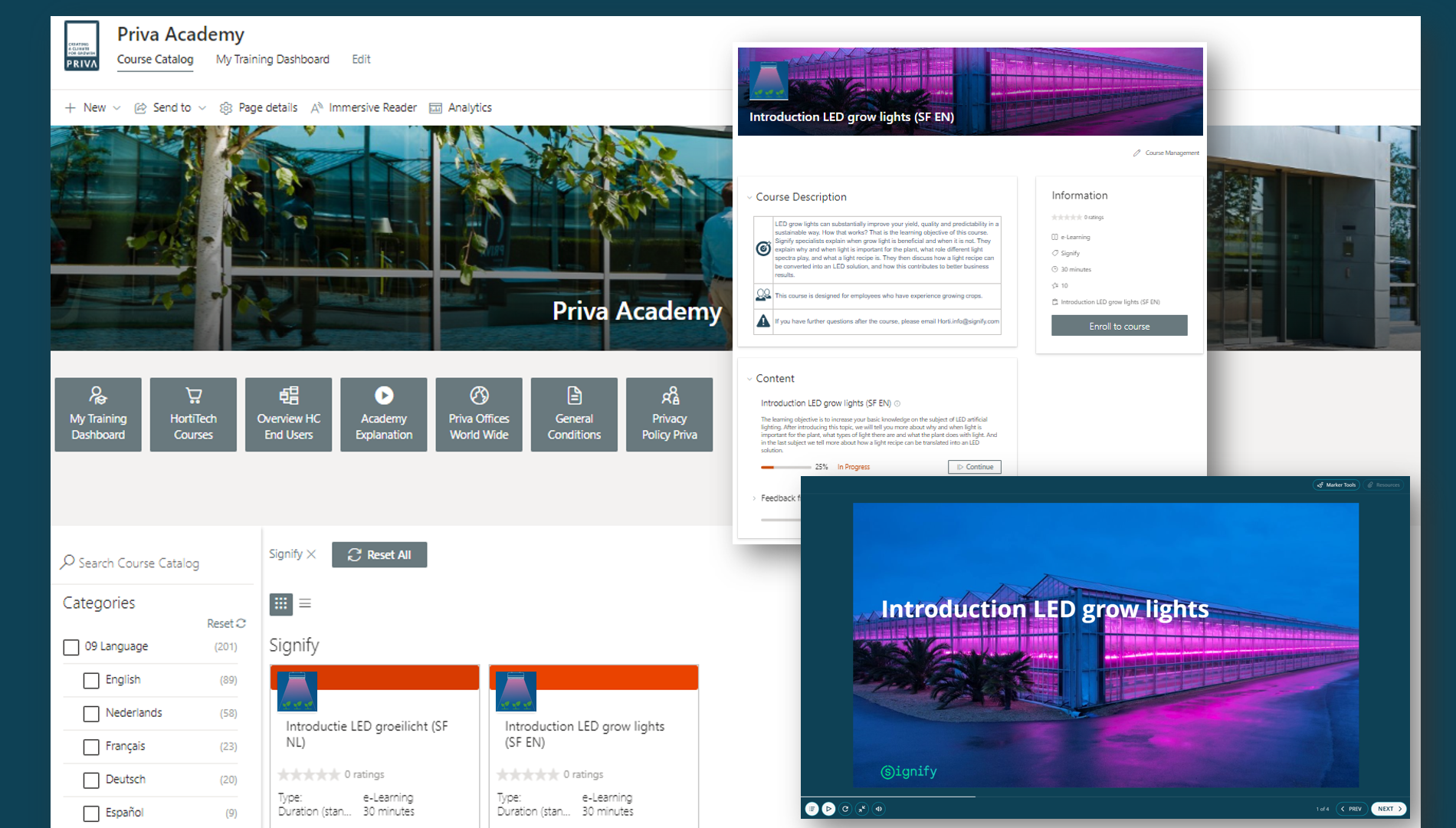Viewport: 1456px width, 828px height.
Task: Click the target icon in the Course Description
Action: (763, 248)
